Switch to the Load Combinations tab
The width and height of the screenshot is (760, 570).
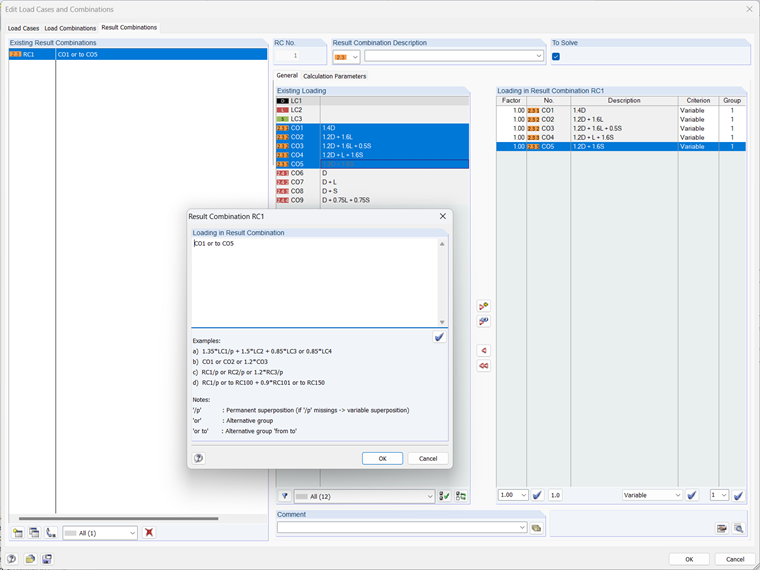coord(70,28)
